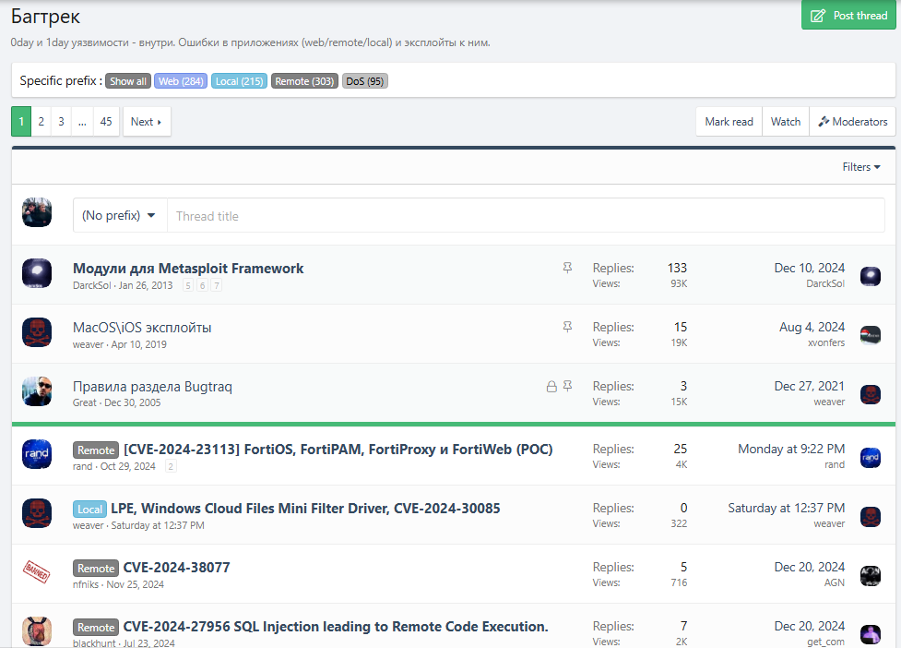Open banned avatar beside CVE-2024-38077 thread
Viewport: 902px width, 648px height.
click(37, 571)
